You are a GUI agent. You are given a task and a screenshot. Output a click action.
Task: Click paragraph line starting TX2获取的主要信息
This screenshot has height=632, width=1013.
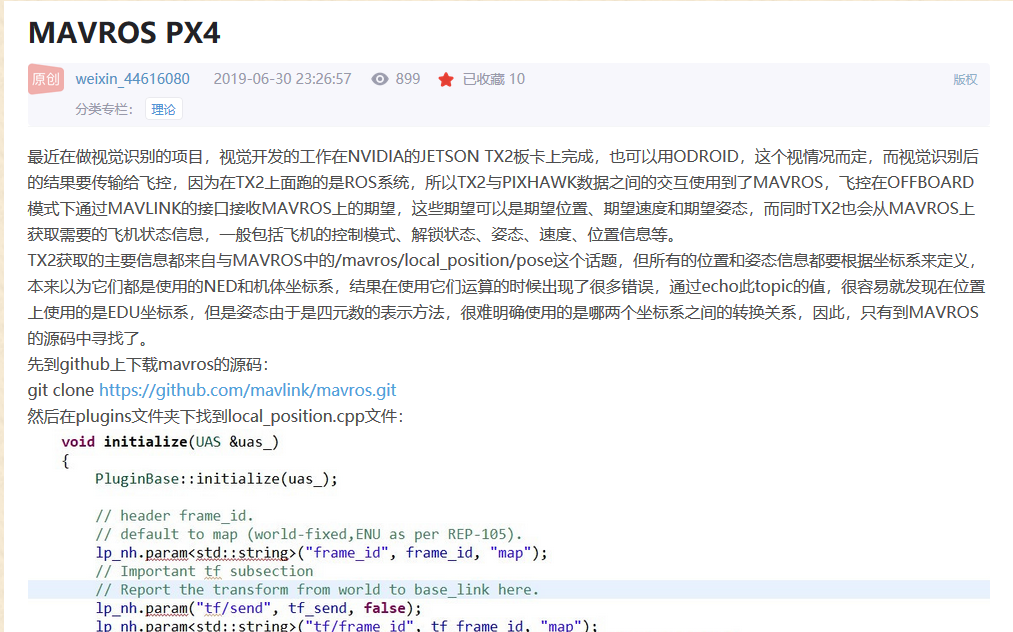pyautogui.click(x=502, y=260)
